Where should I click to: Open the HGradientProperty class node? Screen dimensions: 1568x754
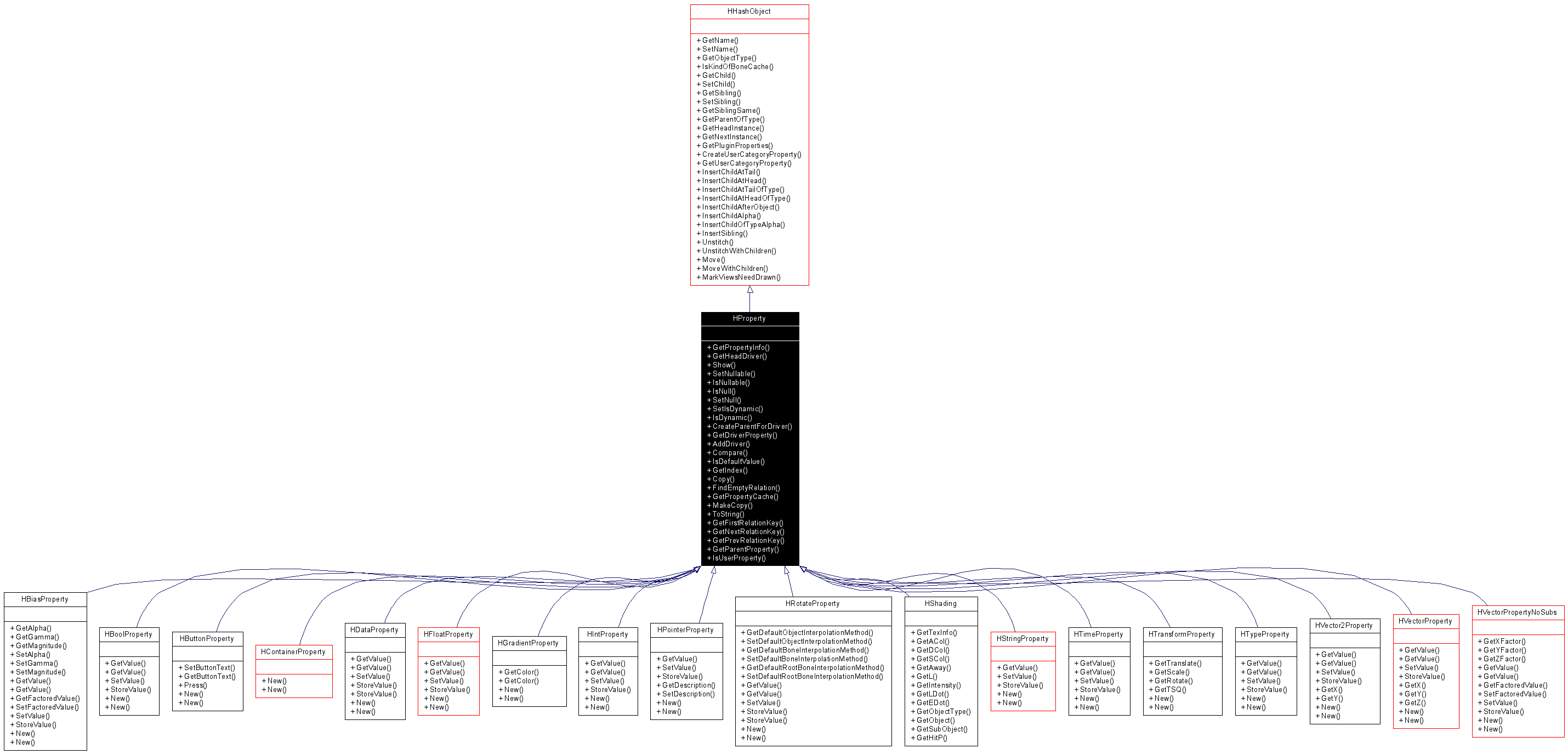[530, 671]
